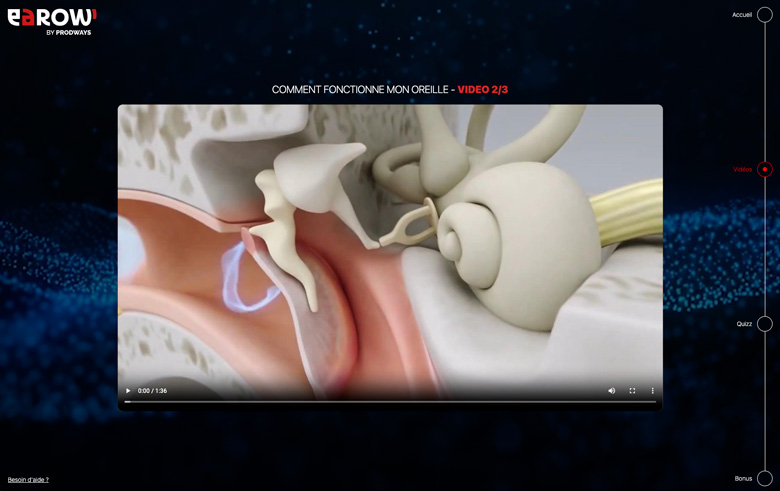
Task: Click the 0:00 / 1:36 time display
Action: coord(152,391)
